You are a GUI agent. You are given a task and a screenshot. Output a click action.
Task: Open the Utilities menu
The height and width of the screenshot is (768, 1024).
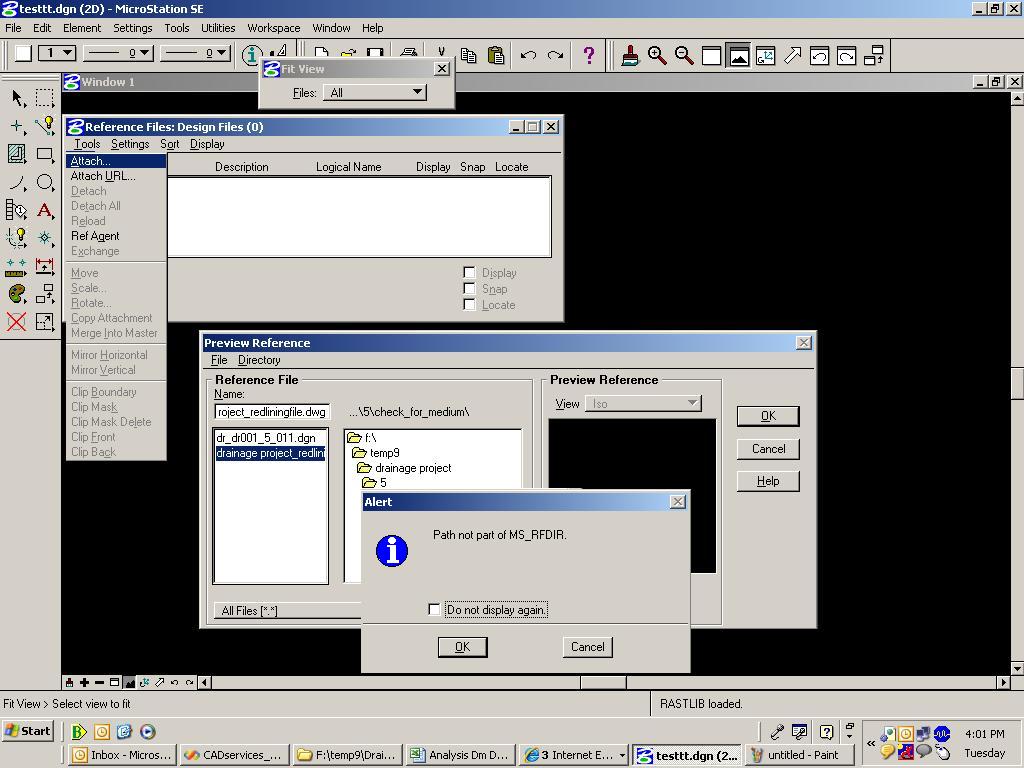218,28
